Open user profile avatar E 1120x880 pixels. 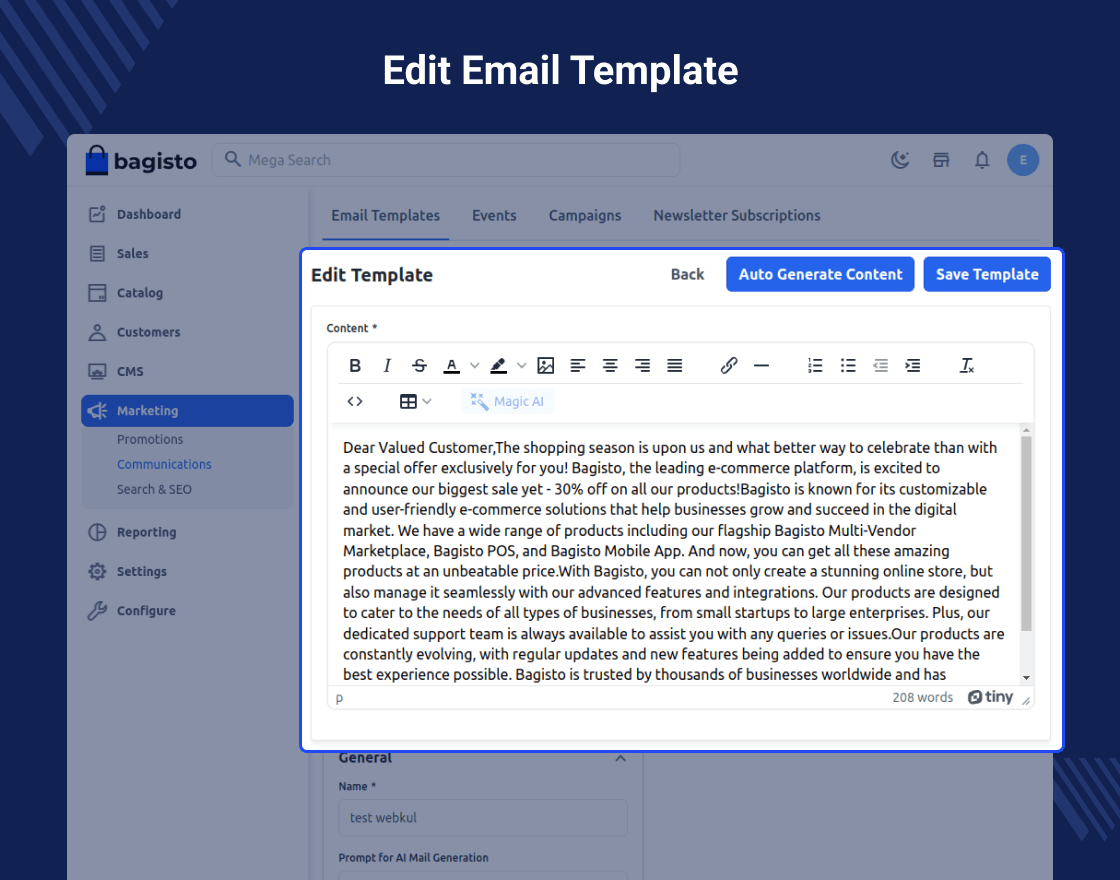[x=1023, y=160]
